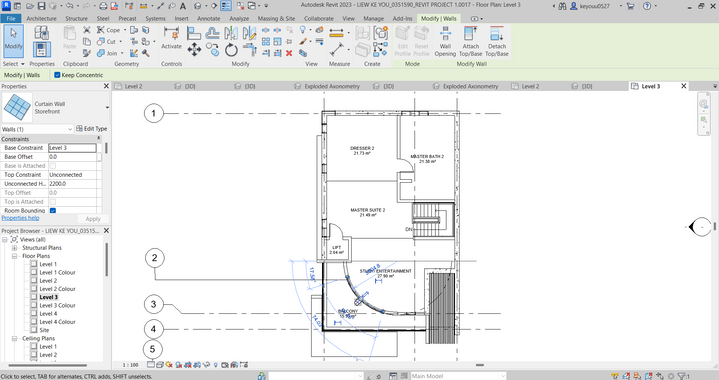Click the Print icon in quick access toolbar
The width and height of the screenshot is (719, 380).
(103, 6)
